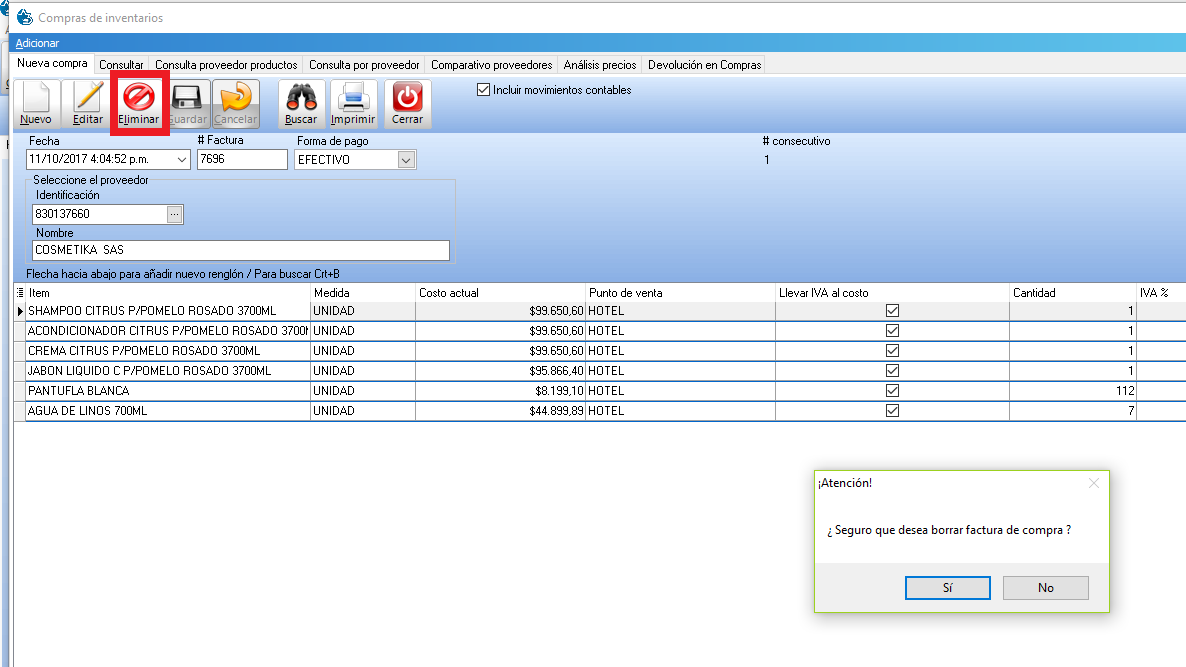Expand the Fecha date dropdown
This screenshot has height=667, width=1186.
[x=182, y=160]
